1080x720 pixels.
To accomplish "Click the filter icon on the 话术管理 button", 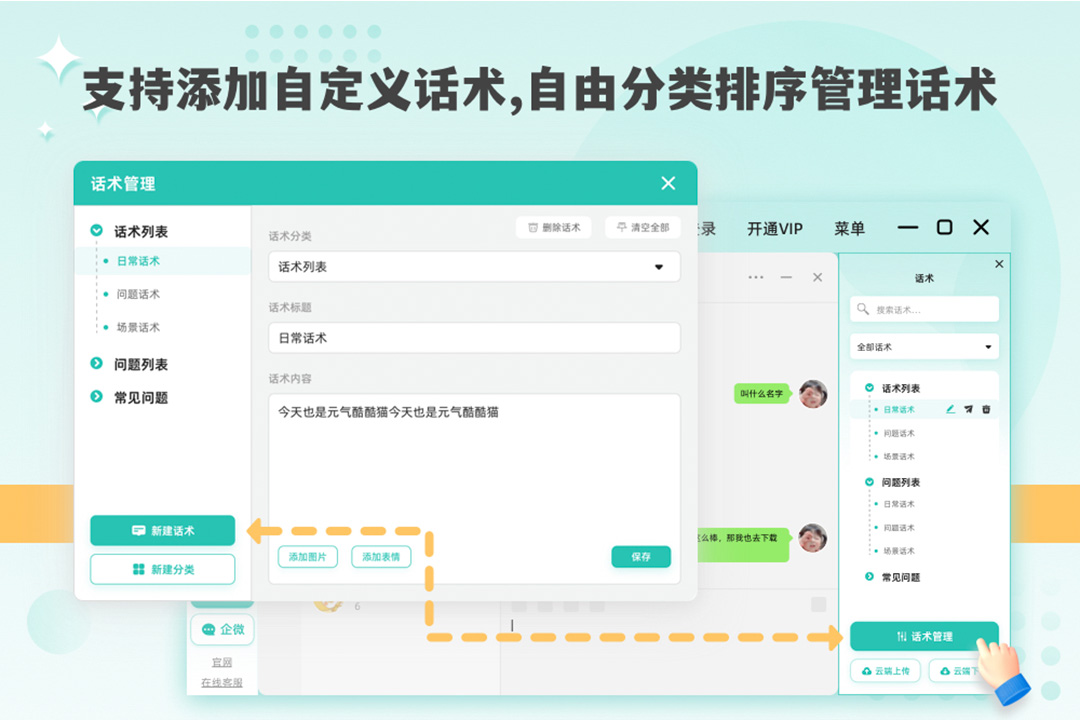I will pos(901,637).
